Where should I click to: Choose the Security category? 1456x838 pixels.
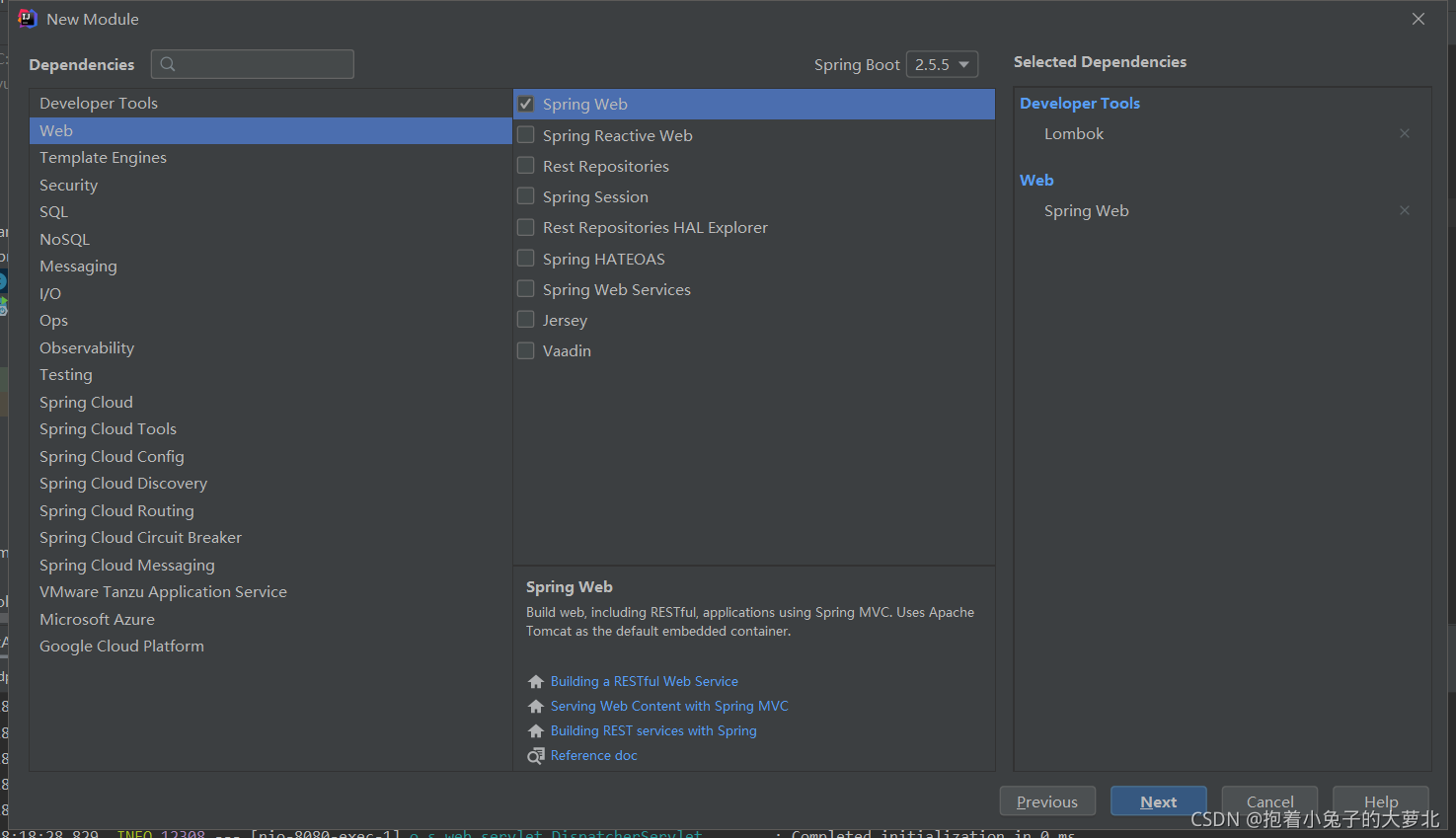(x=270, y=185)
